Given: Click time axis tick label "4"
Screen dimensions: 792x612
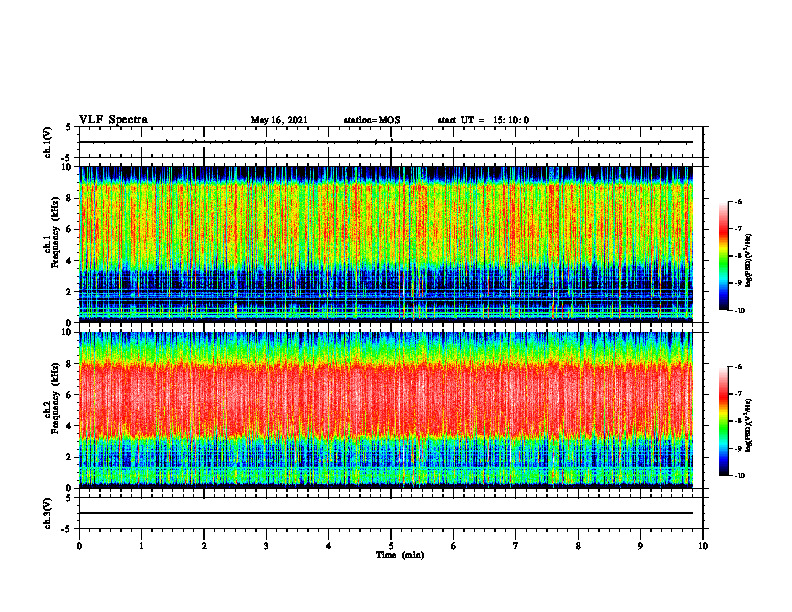Looking at the screenshot, I should click(x=329, y=546).
